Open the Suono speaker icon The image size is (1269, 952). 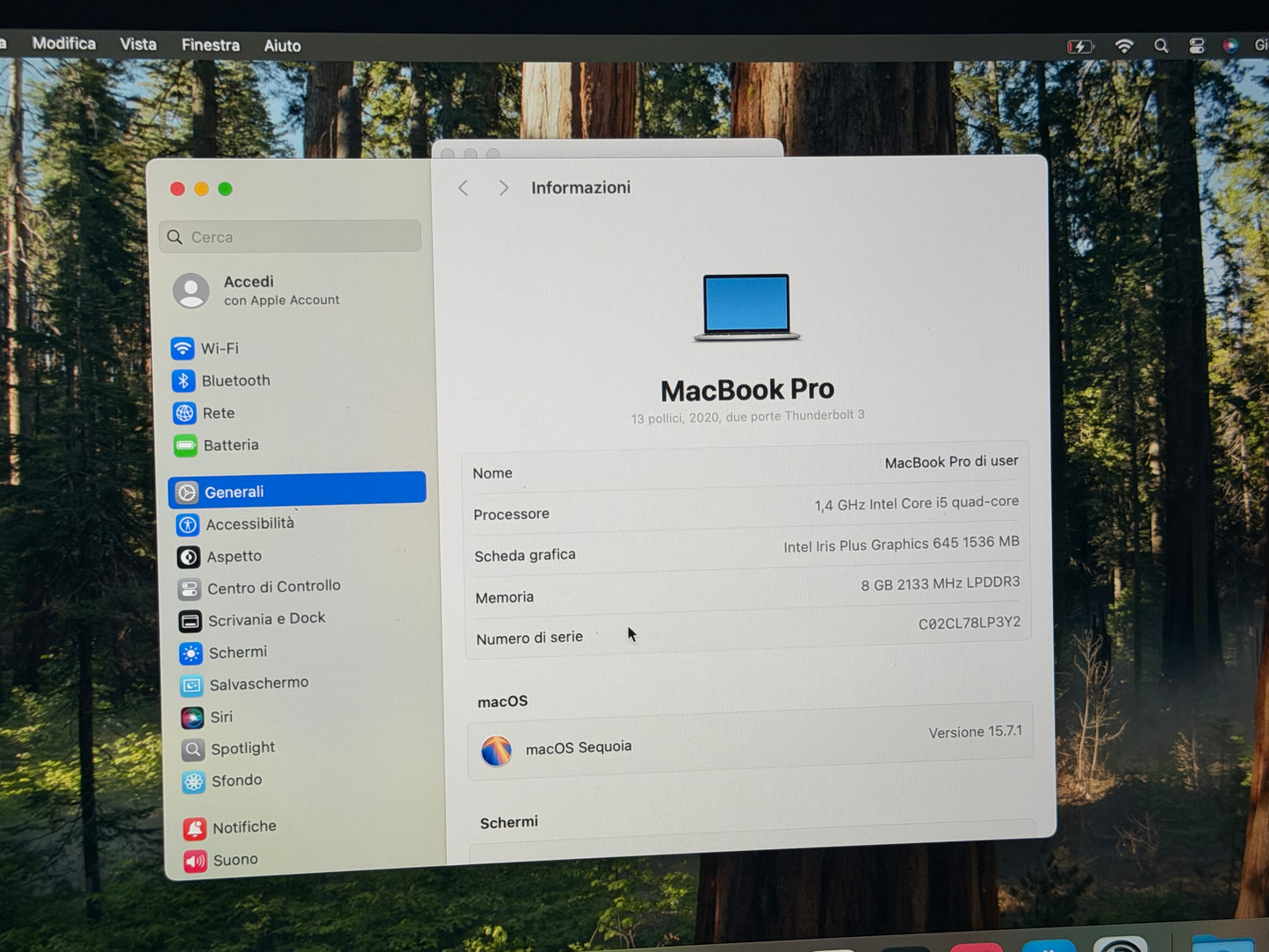(196, 861)
